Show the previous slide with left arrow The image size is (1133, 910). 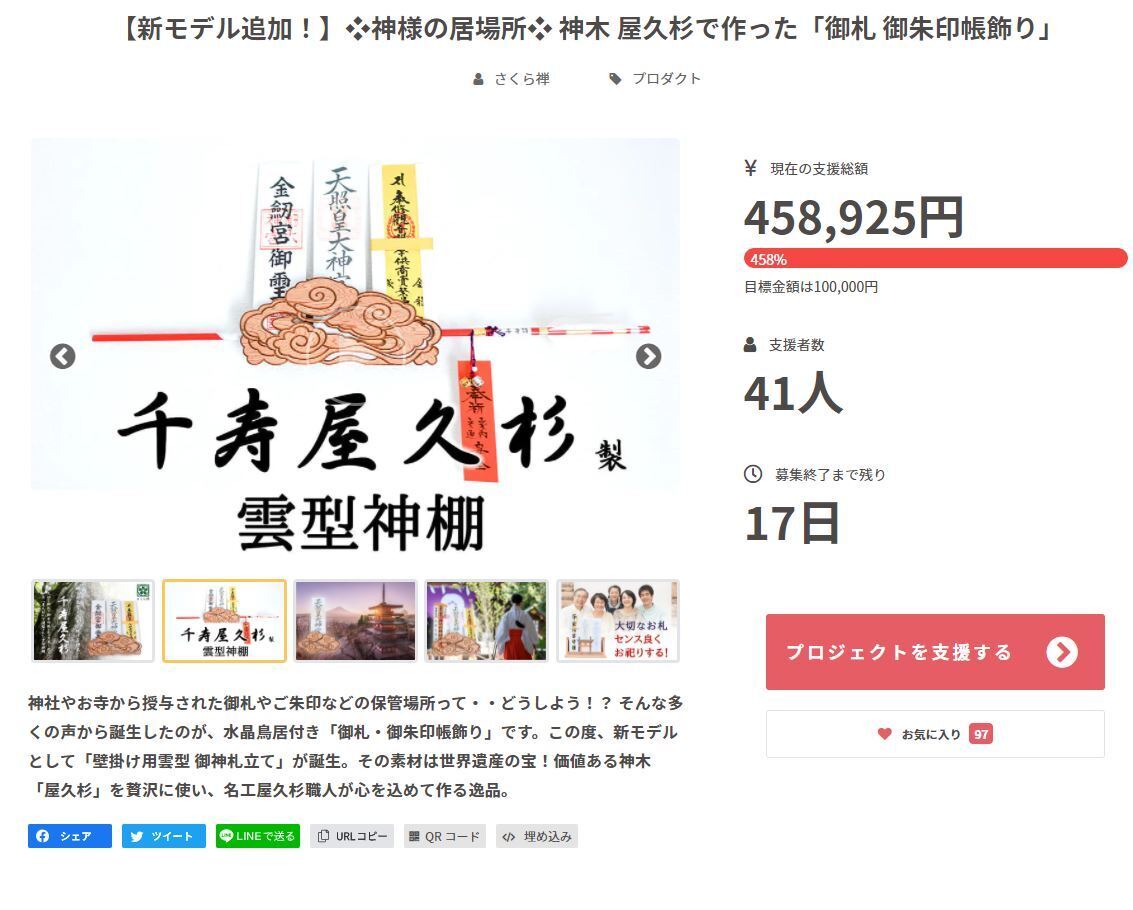click(x=63, y=356)
